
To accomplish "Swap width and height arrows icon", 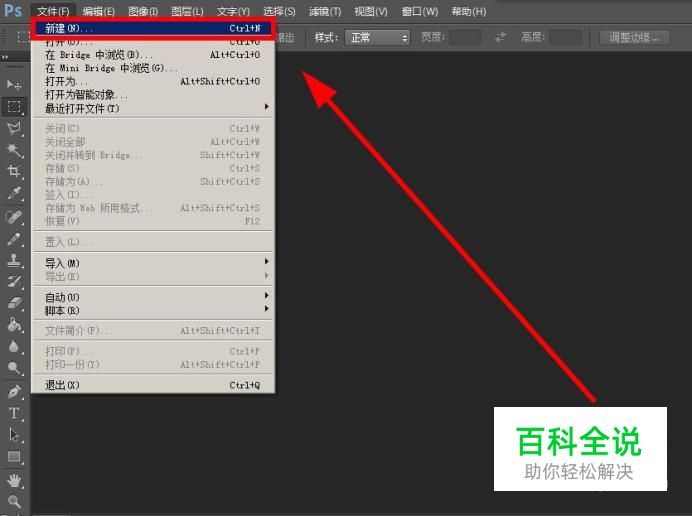I will (x=500, y=38).
